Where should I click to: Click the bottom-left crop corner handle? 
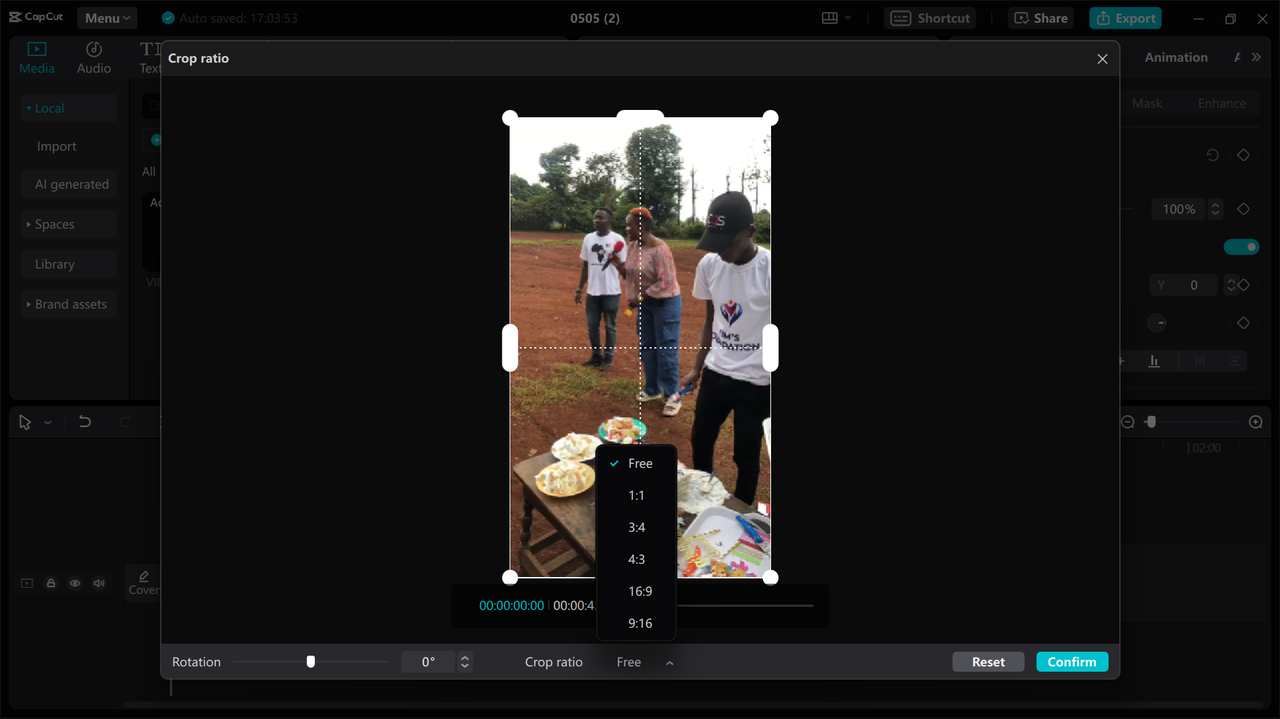(x=510, y=577)
